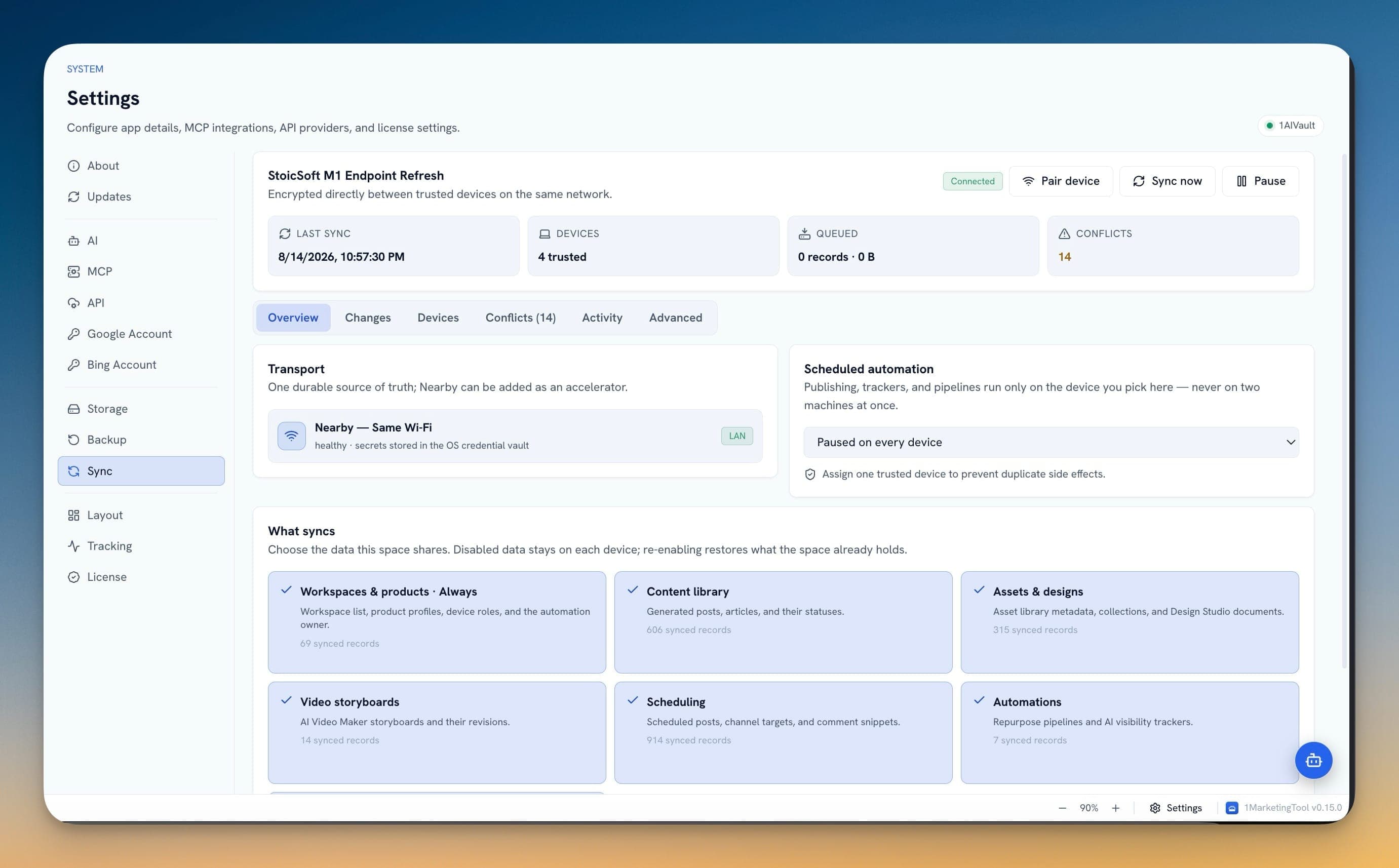Pause syncing
This screenshot has width=1399, height=868.
pos(1260,181)
